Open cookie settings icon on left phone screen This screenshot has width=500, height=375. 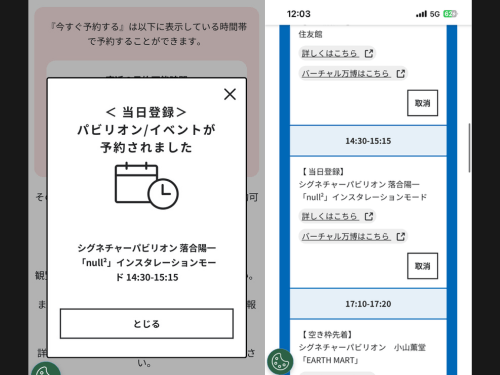pos(46,369)
